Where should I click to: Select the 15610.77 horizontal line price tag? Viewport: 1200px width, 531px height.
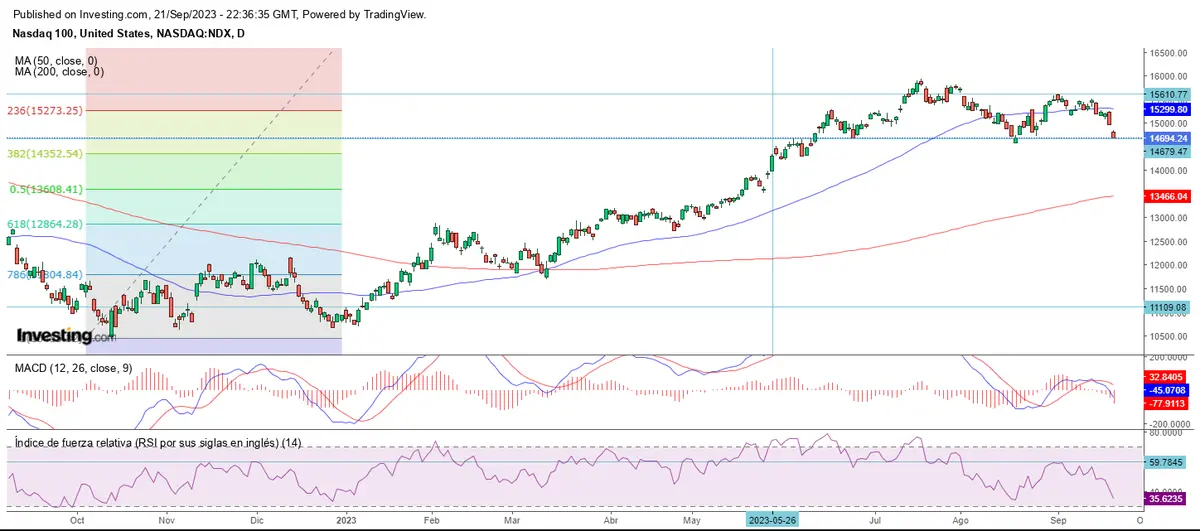click(1168, 95)
